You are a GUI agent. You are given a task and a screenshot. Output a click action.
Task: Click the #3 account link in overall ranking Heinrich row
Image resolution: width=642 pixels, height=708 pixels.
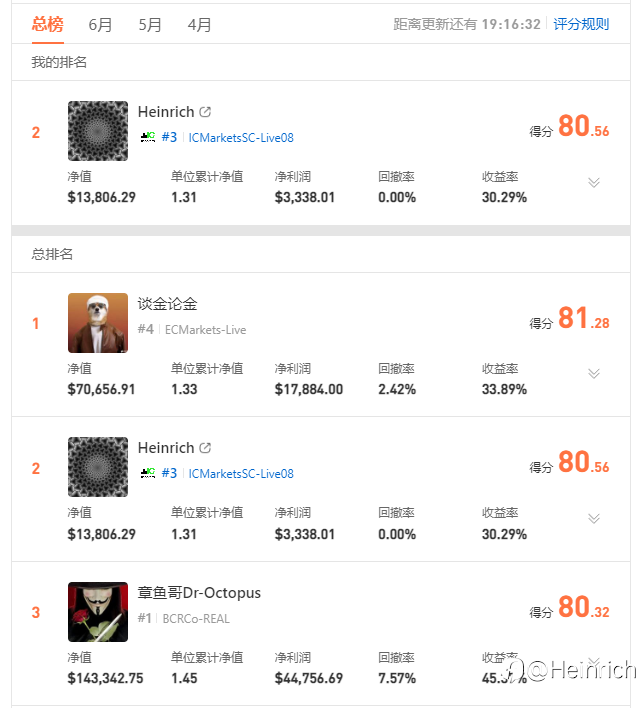[x=169, y=473]
